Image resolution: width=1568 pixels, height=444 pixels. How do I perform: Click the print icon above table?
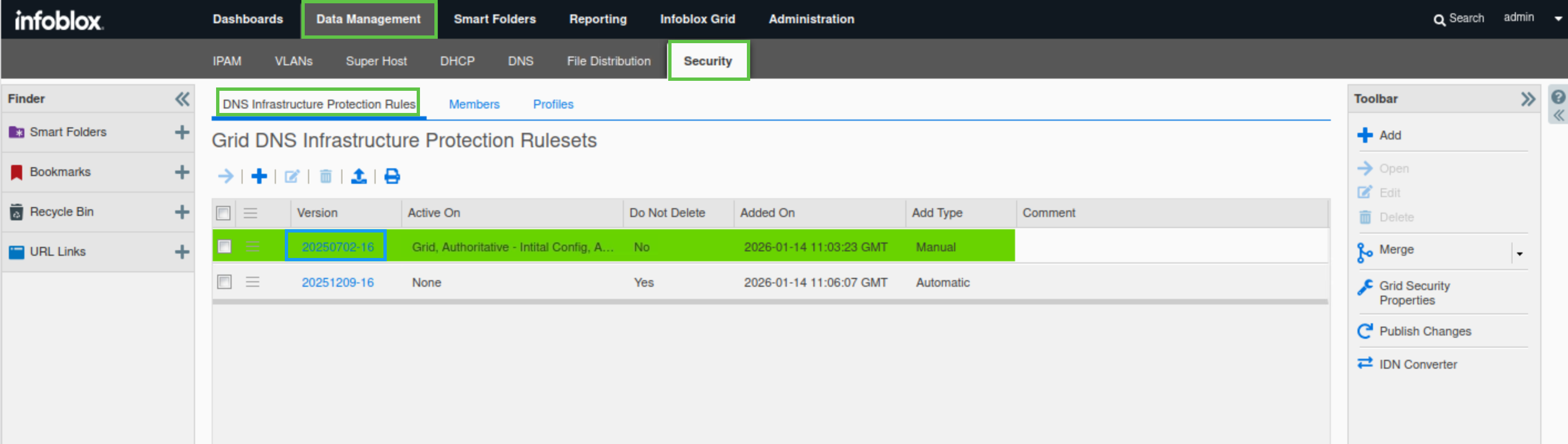click(392, 177)
